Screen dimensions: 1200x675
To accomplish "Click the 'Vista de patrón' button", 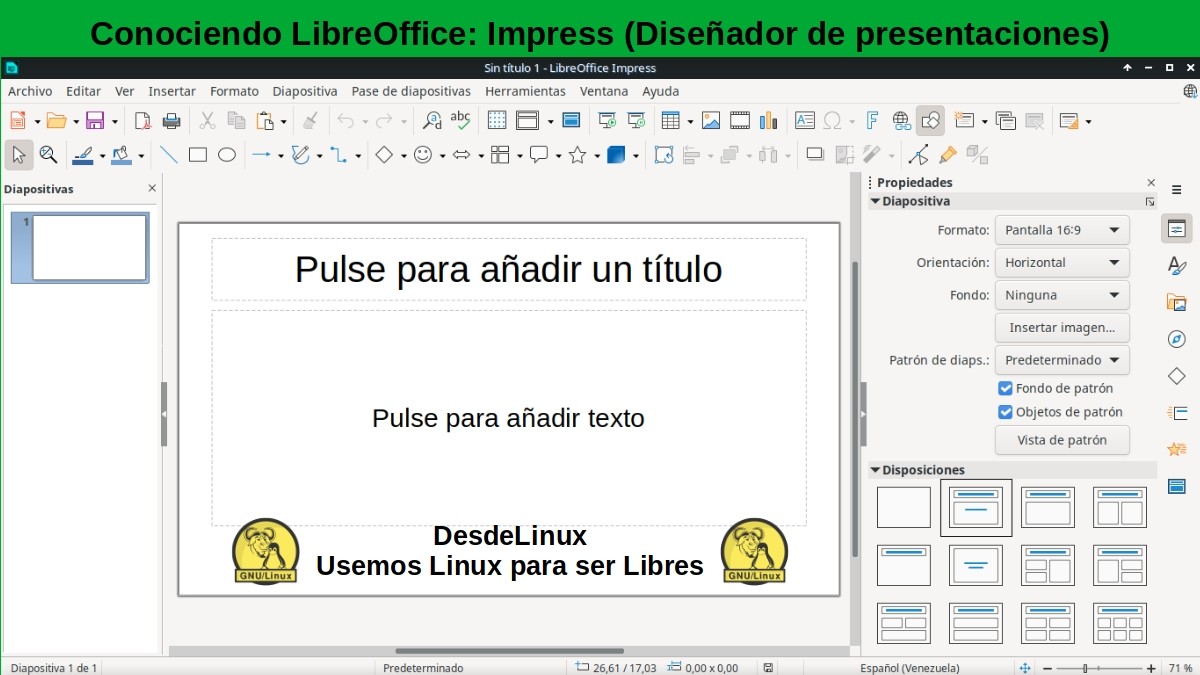I will (x=1062, y=440).
